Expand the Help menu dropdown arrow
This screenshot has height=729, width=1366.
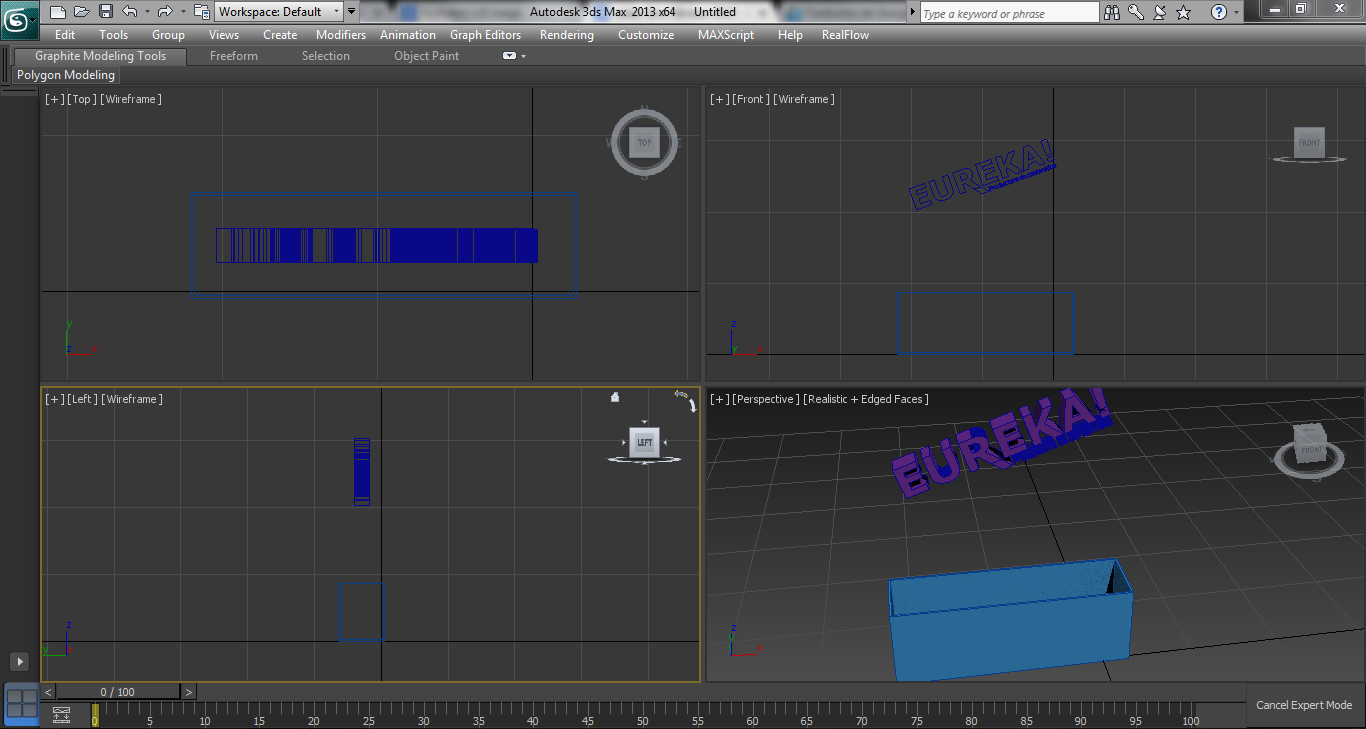point(1237,12)
